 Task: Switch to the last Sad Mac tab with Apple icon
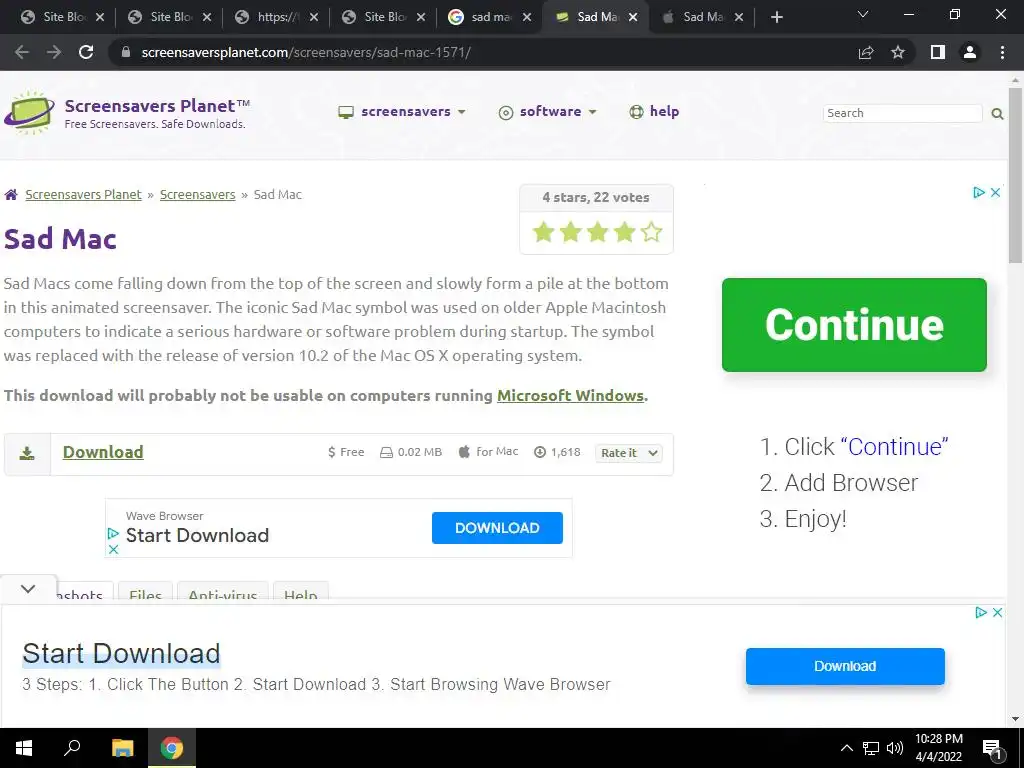(703, 17)
